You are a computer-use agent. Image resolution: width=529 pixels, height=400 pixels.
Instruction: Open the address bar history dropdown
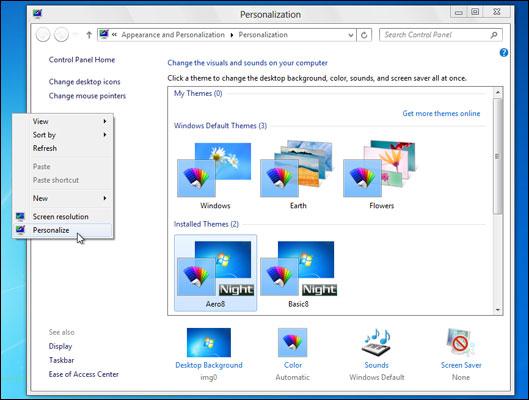pyautogui.click(x=351, y=35)
